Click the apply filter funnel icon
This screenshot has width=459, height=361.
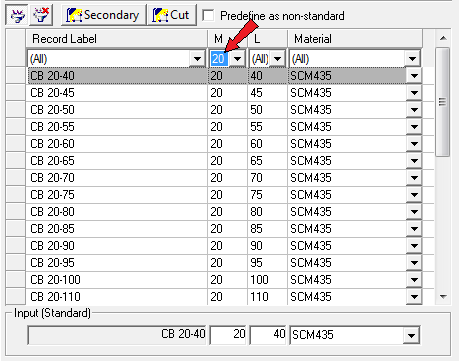tap(17, 15)
